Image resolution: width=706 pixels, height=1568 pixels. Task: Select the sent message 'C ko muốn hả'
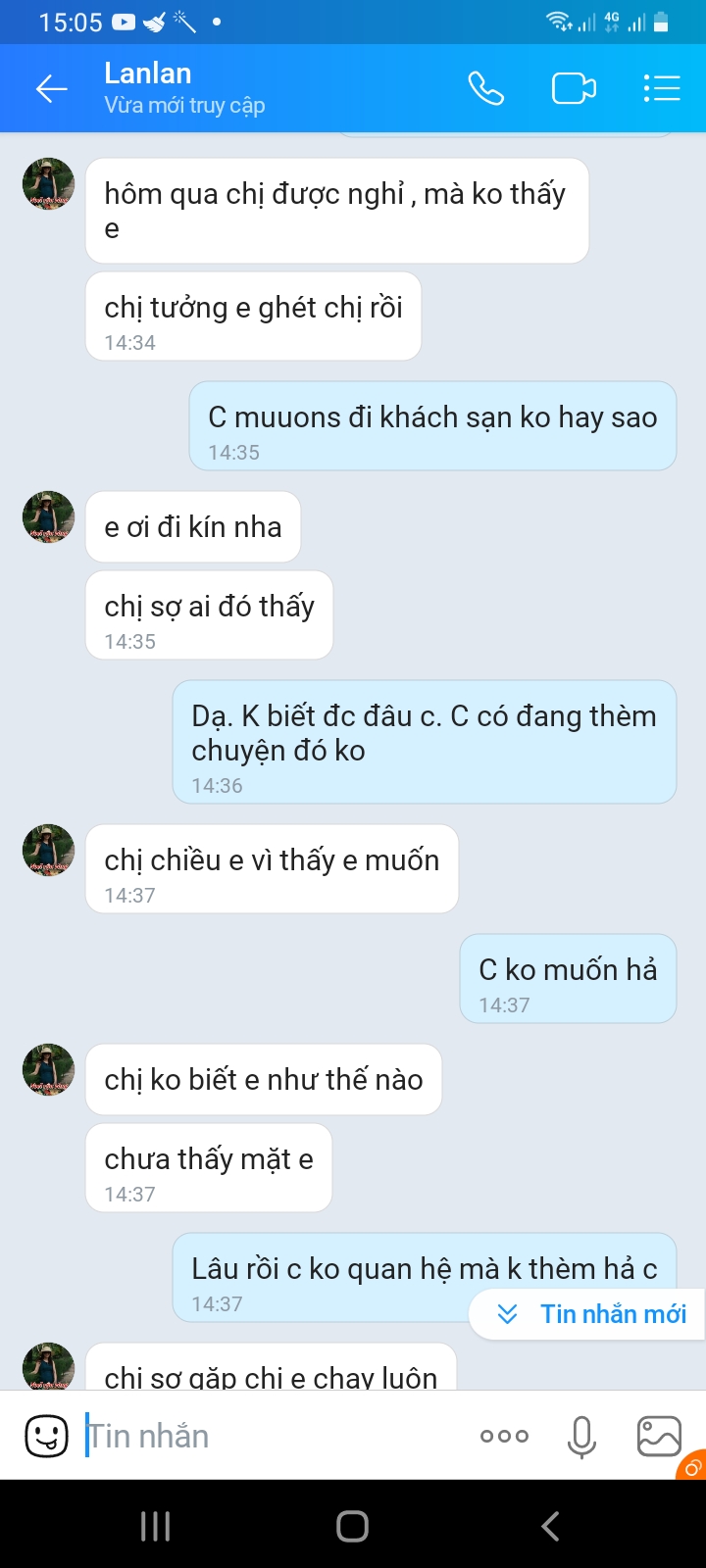[x=569, y=979]
